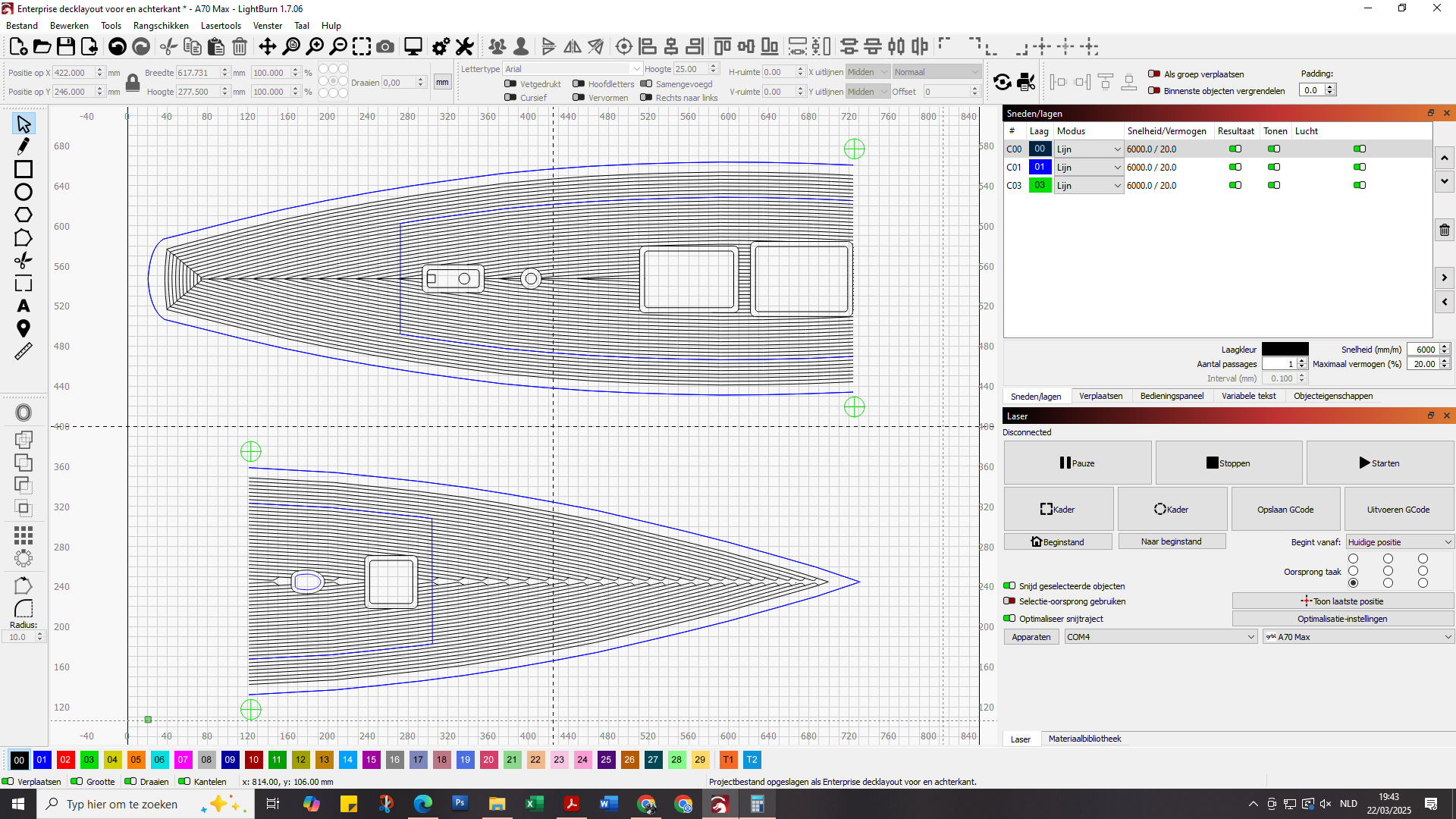The width and height of the screenshot is (1456, 819).
Task: Toggle the Cursief italic switch
Action: [x=510, y=98]
